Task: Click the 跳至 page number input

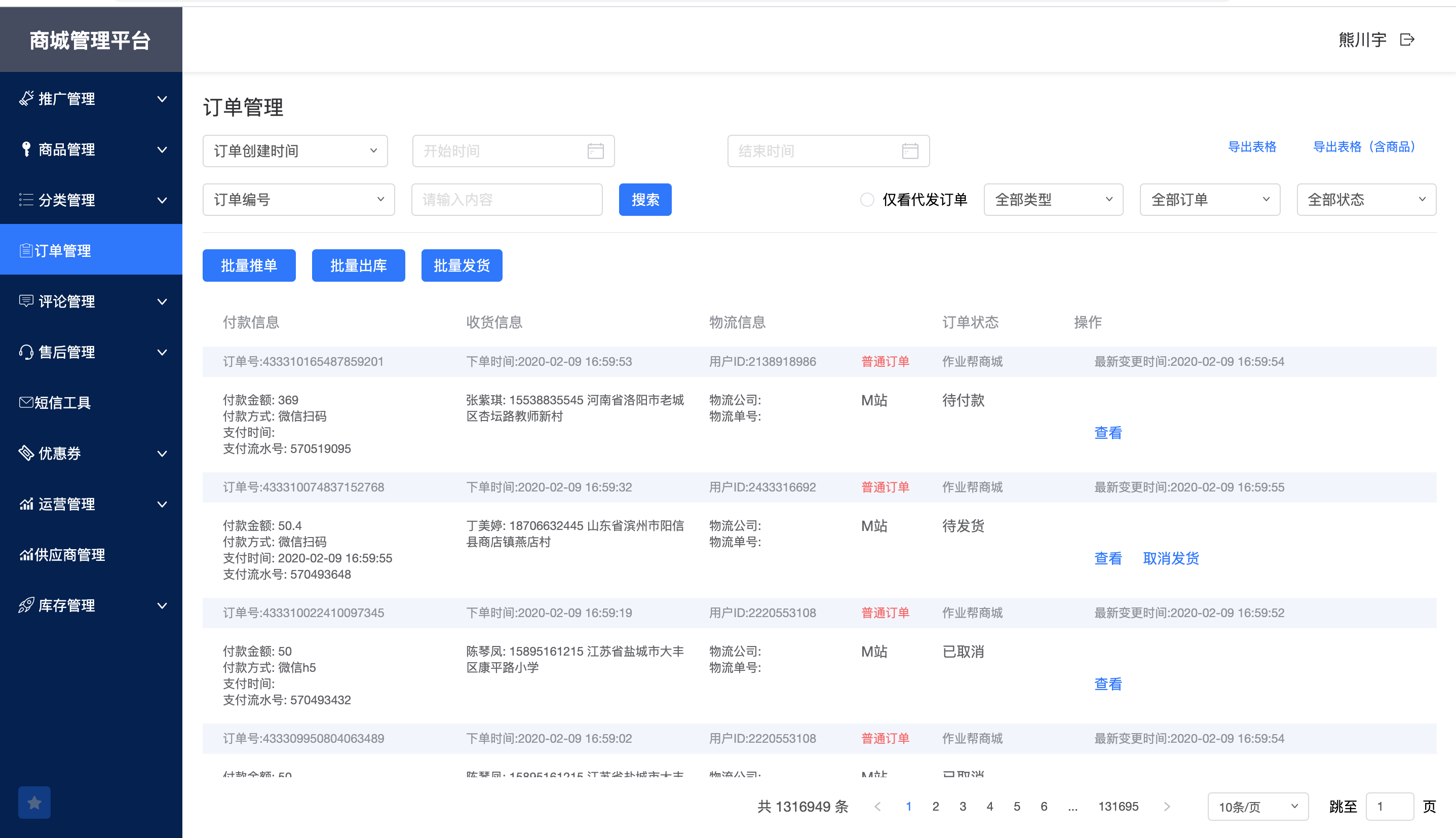Action: click(1390, 807)
